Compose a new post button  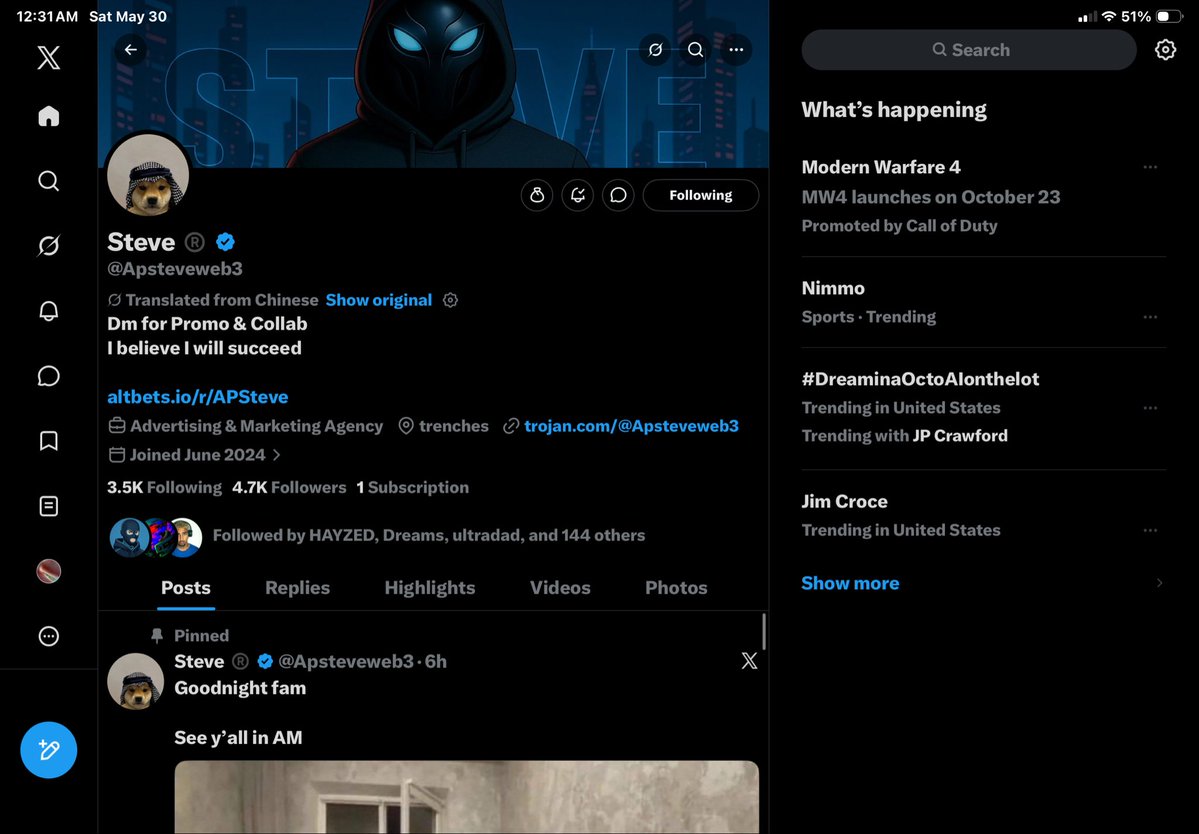pyautogui.click(x=48, y=750)
